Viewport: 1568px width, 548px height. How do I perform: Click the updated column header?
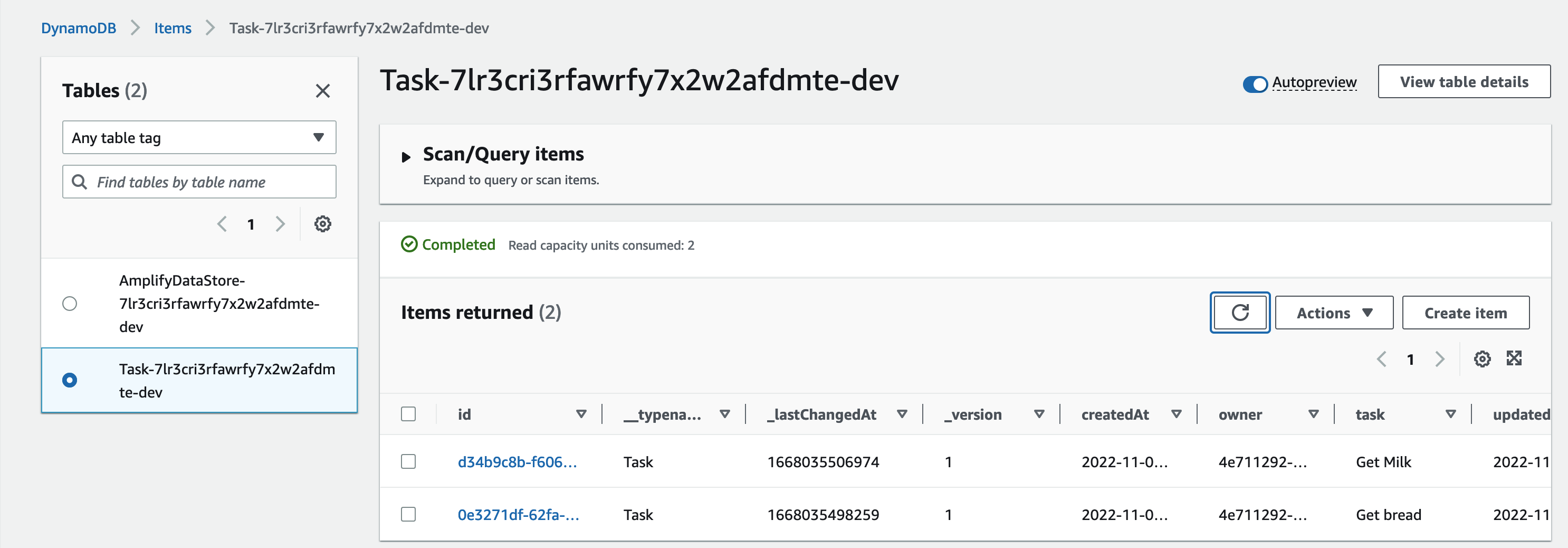pyautogui.click(x=1521, y=414)
